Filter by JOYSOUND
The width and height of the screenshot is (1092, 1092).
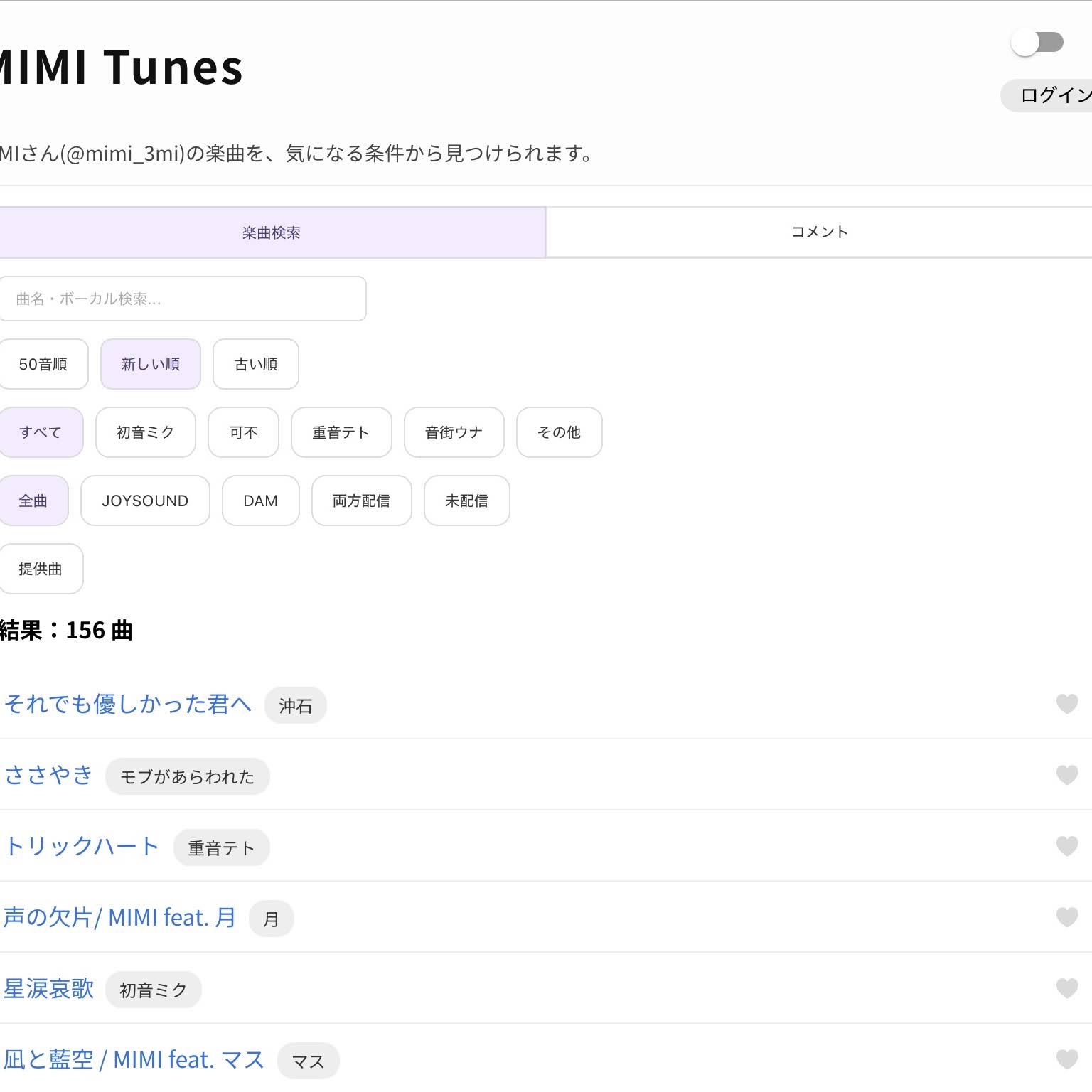(x=145, y=500)
